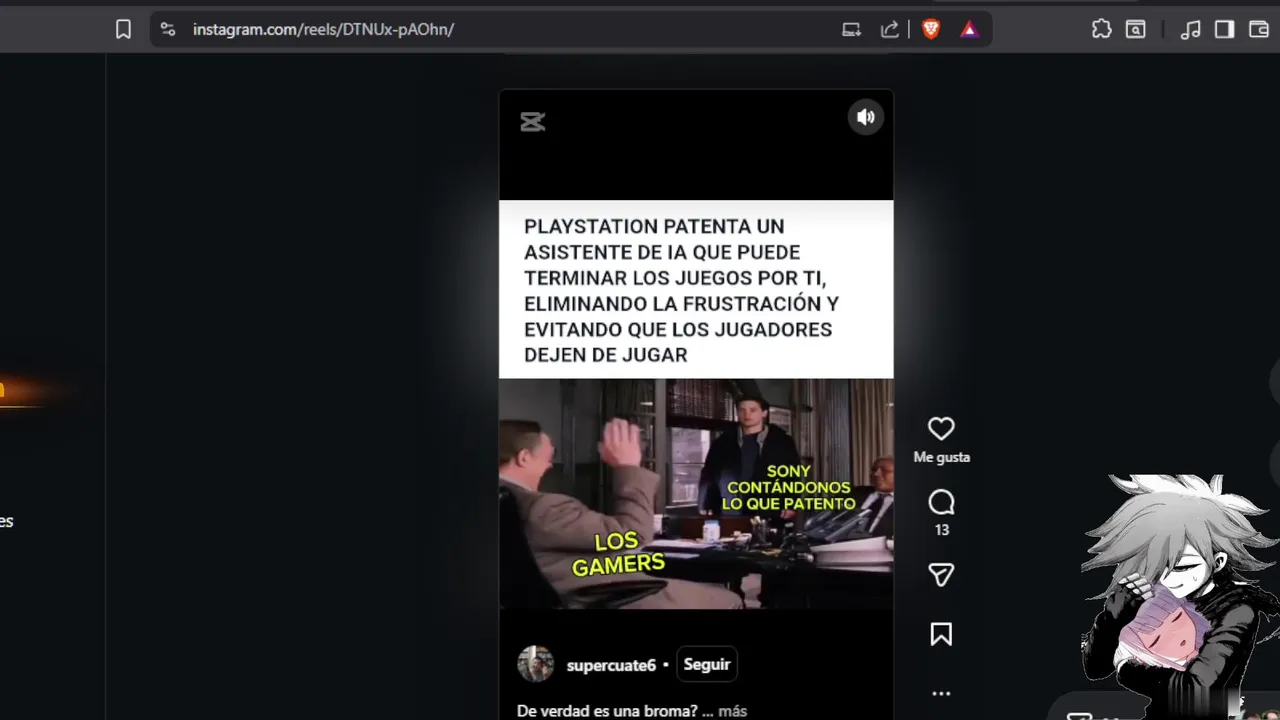Open the supercuate6 profile picture
The height and width of the screenshot is (720, 1280).
point(535,664)
